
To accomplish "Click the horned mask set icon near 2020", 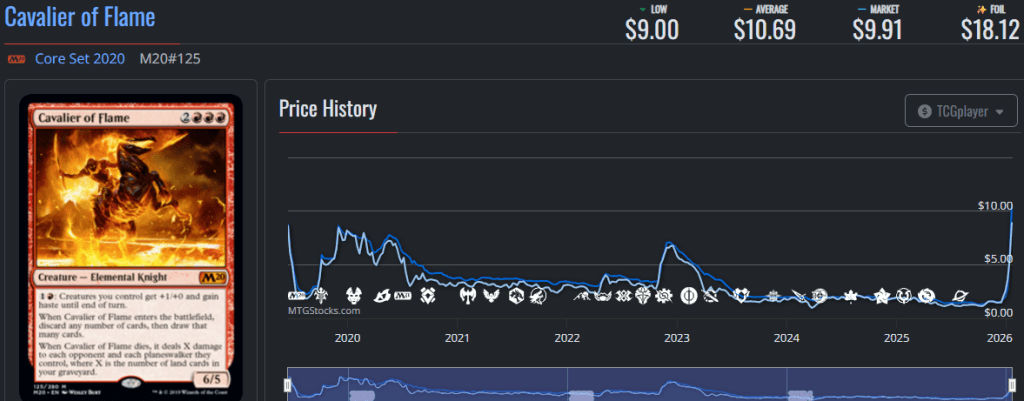I will pos(353,296).
